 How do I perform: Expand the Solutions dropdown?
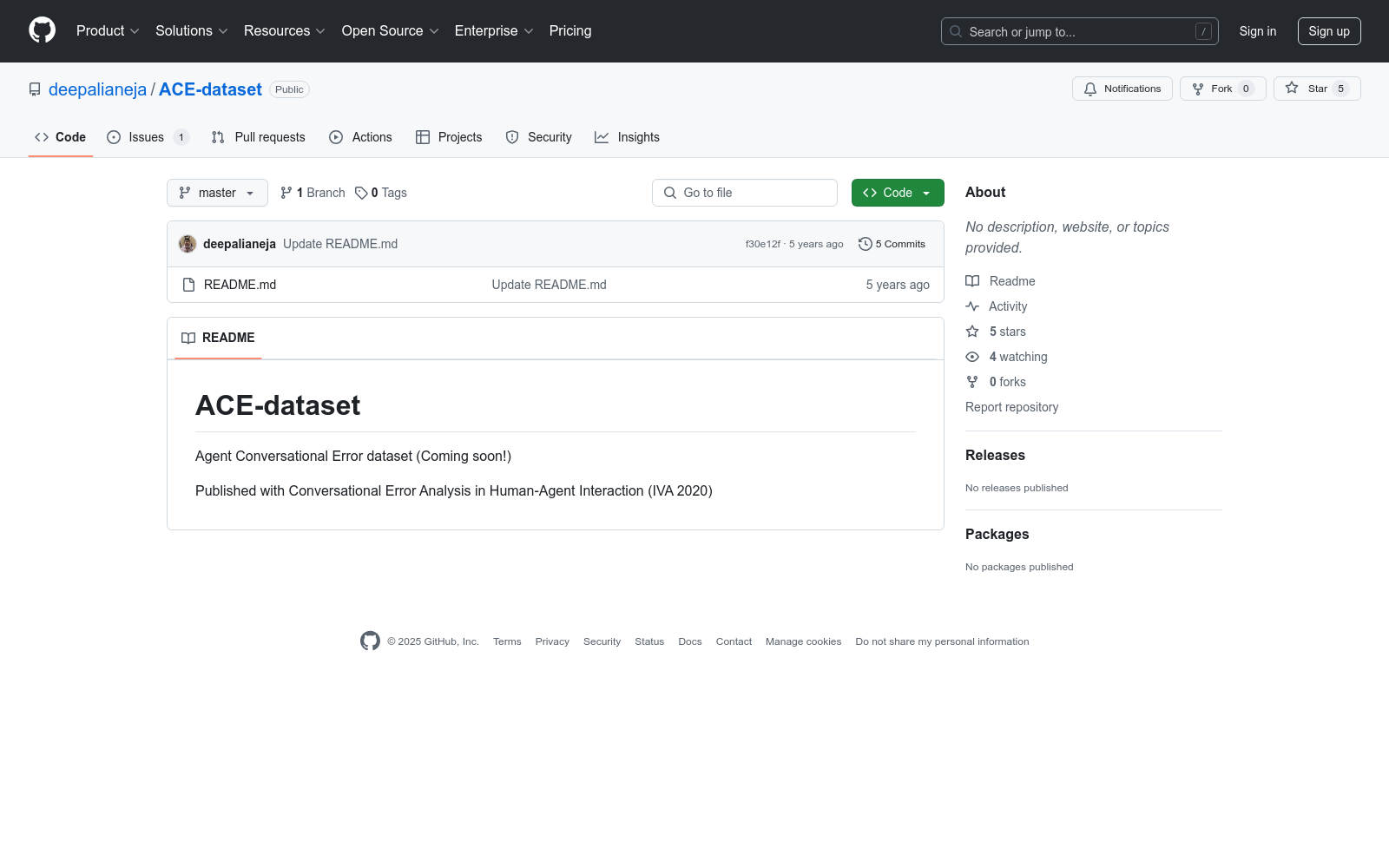point(192,30)
